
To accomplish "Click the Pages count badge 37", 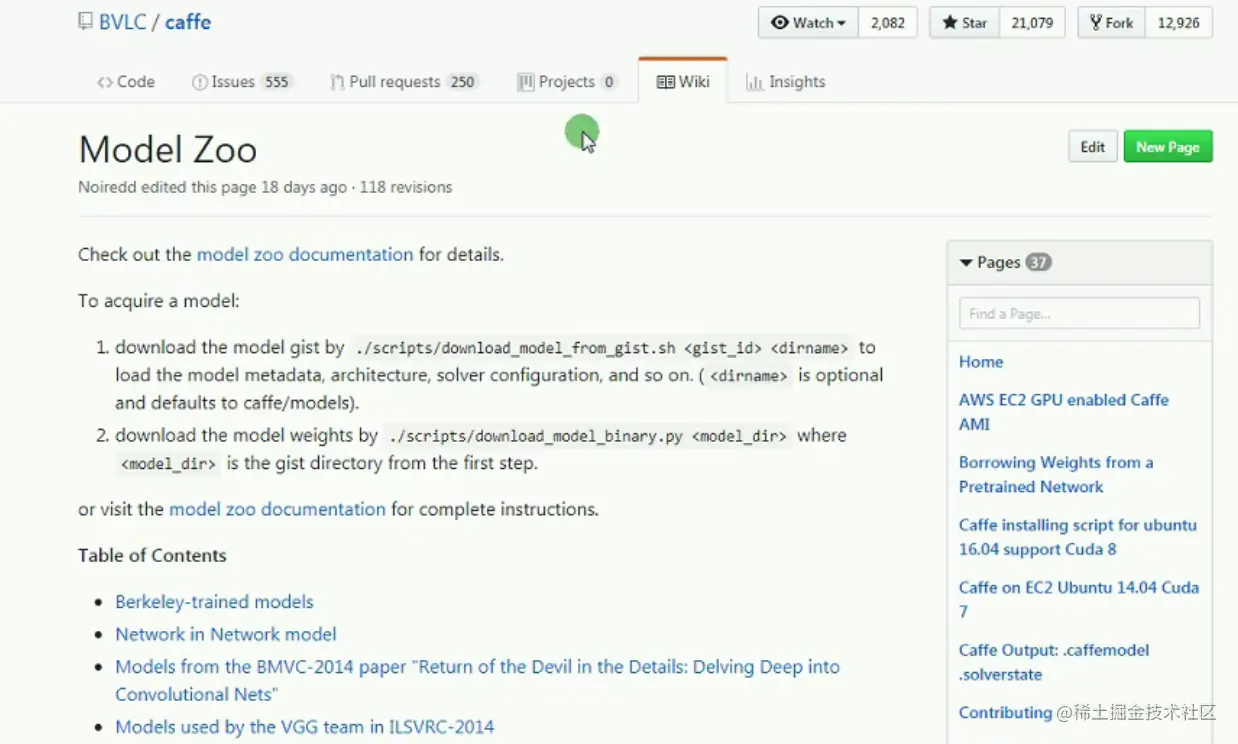I will [1039, 262].
